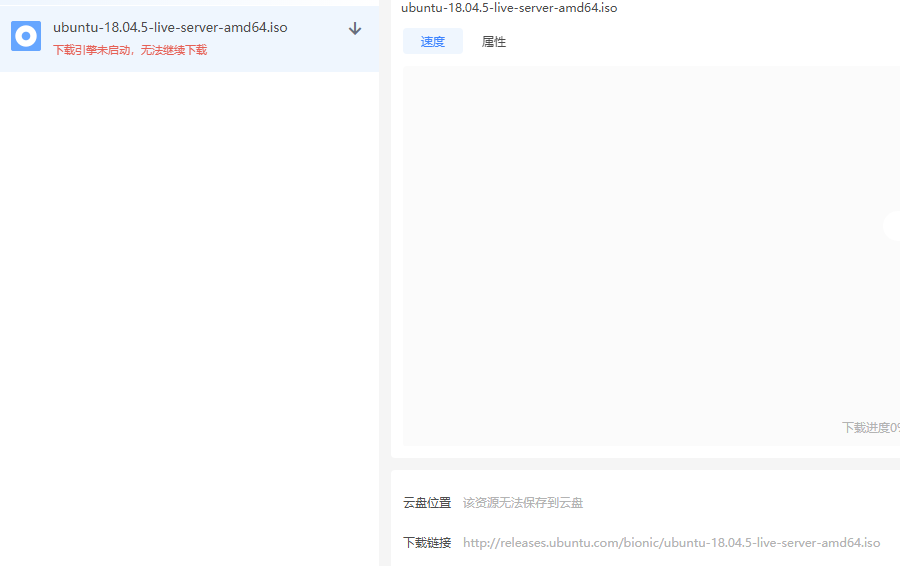Click blank space between file name and arrow icon
The height and width of the screenshot is (566, 900).
(x=318, y=29)
